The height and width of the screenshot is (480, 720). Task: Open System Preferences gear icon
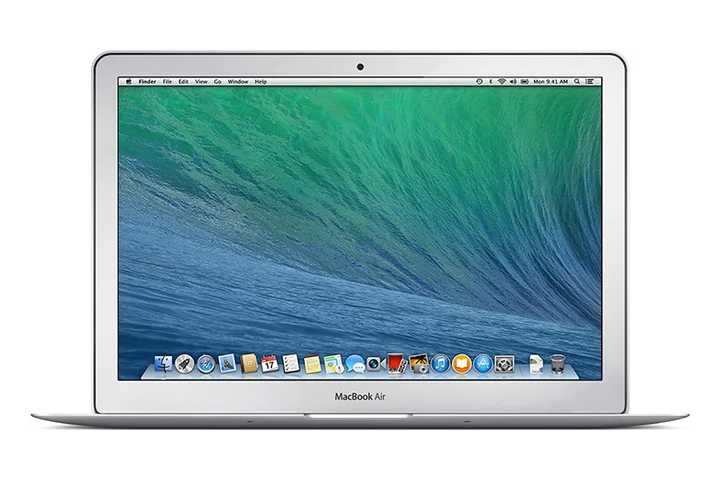[x=504, y=364]
